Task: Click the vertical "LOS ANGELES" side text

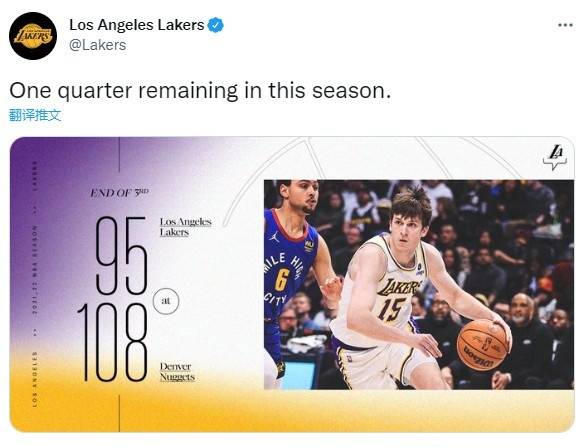Action: pos(35,379)
